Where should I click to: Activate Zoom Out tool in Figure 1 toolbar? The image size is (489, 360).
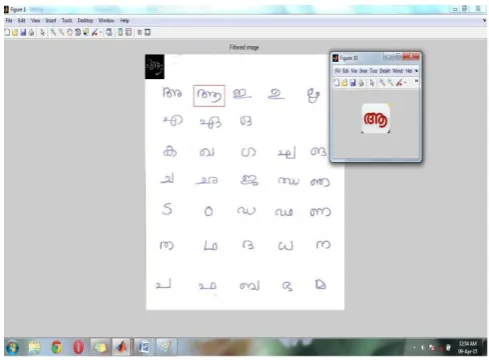[x=61, y=32]
